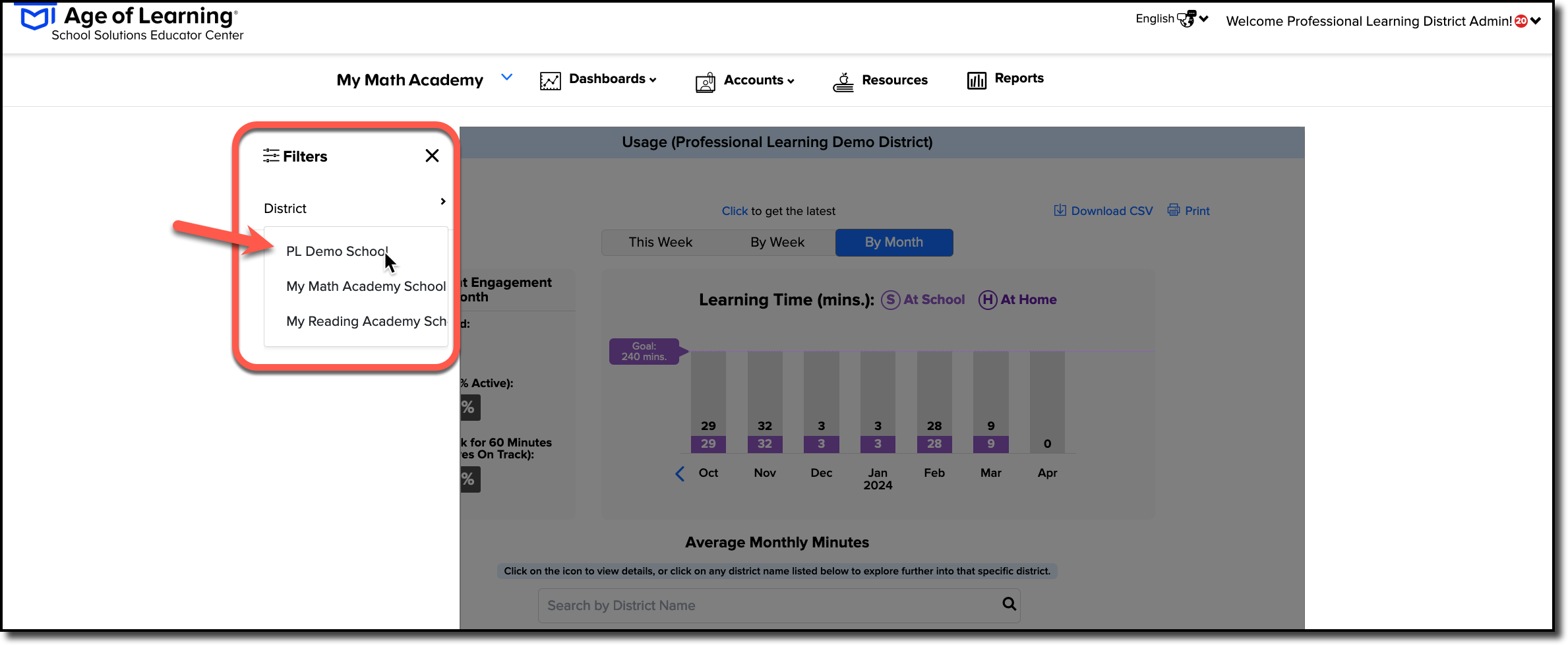The height and width of the screenshot is (645, 1568).
Task: Click the Learning Time (mins.) heading
Action: [x=787, y=300]
